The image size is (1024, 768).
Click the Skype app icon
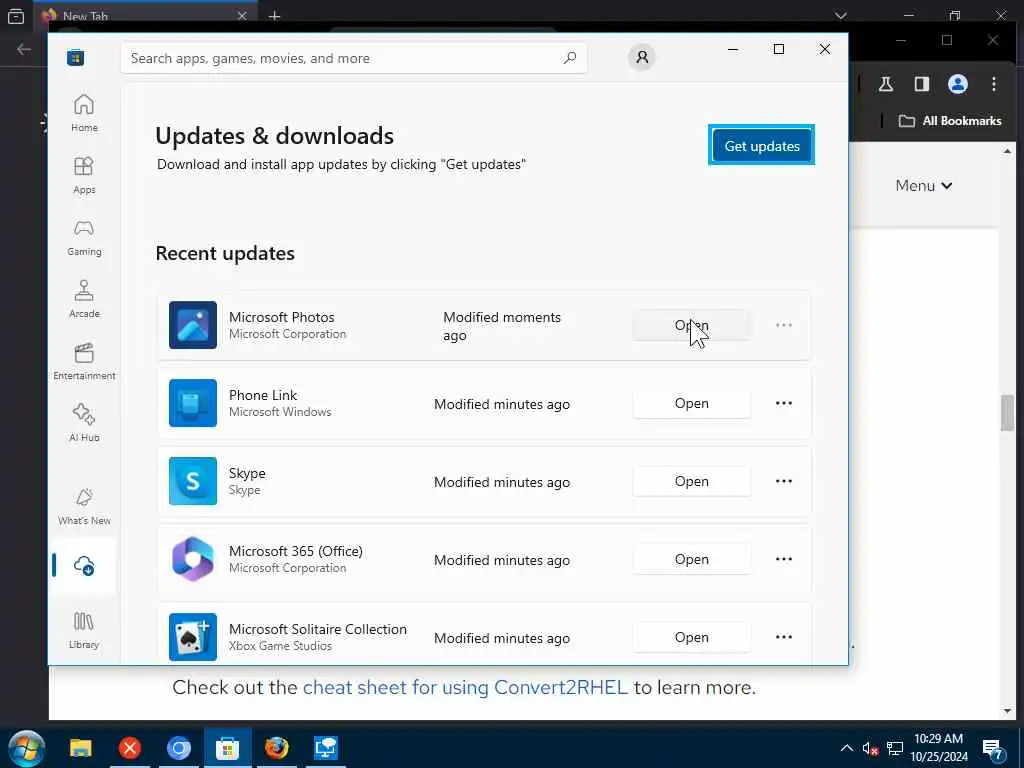[x=193, y=481]
